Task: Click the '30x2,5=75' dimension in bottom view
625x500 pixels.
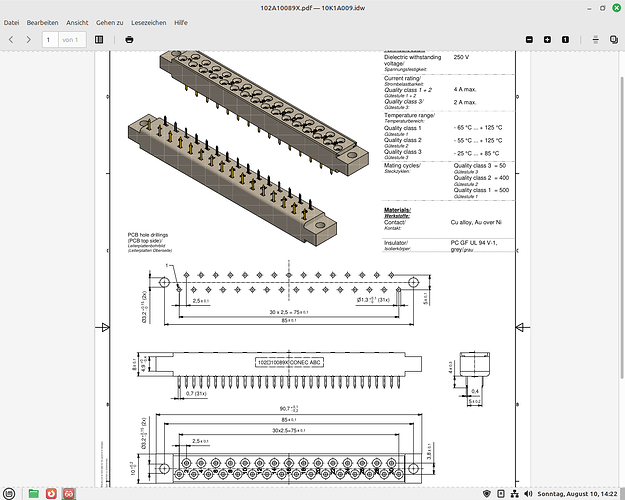Action: tap(289, 431)
